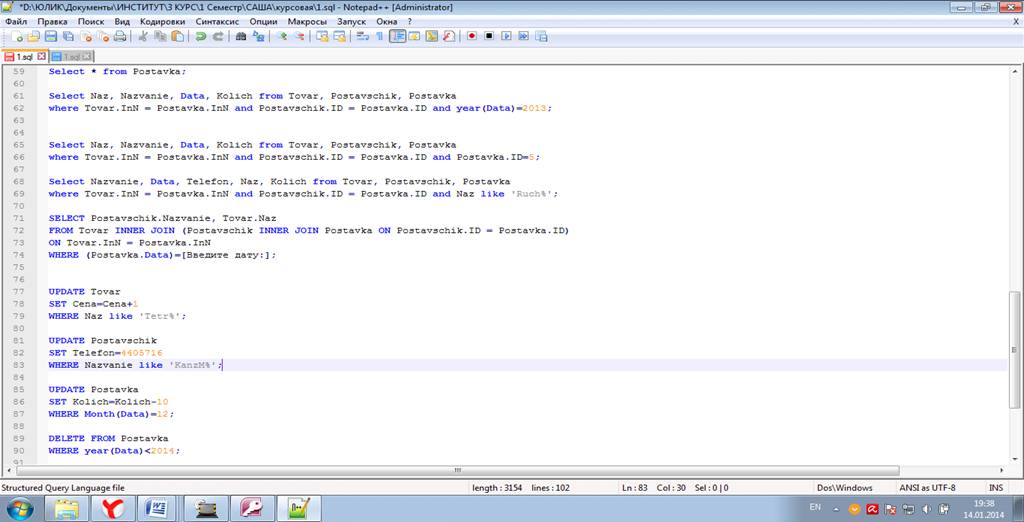The image size is (1024, 522).
Task: Click the Cut scissors icon
Action: 144,37
